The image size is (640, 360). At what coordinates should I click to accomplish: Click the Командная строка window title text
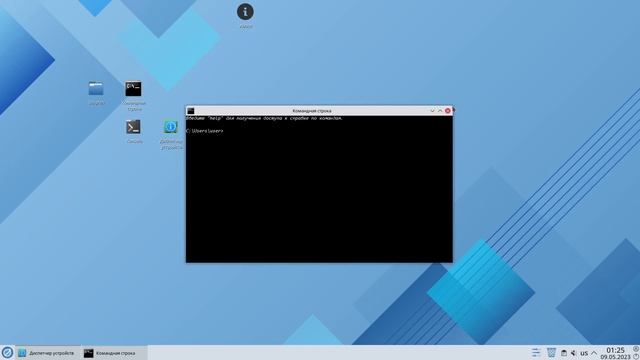tap(312, 111)
